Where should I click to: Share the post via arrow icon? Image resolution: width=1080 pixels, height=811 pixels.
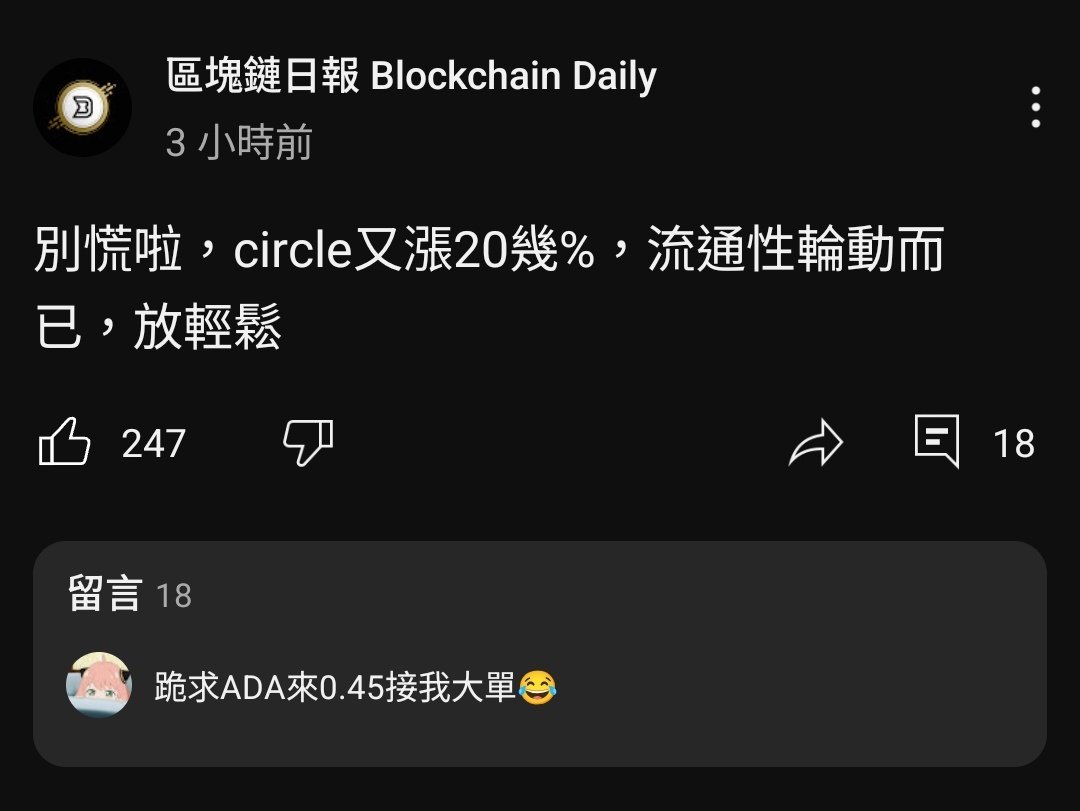[x=816, y=442]
